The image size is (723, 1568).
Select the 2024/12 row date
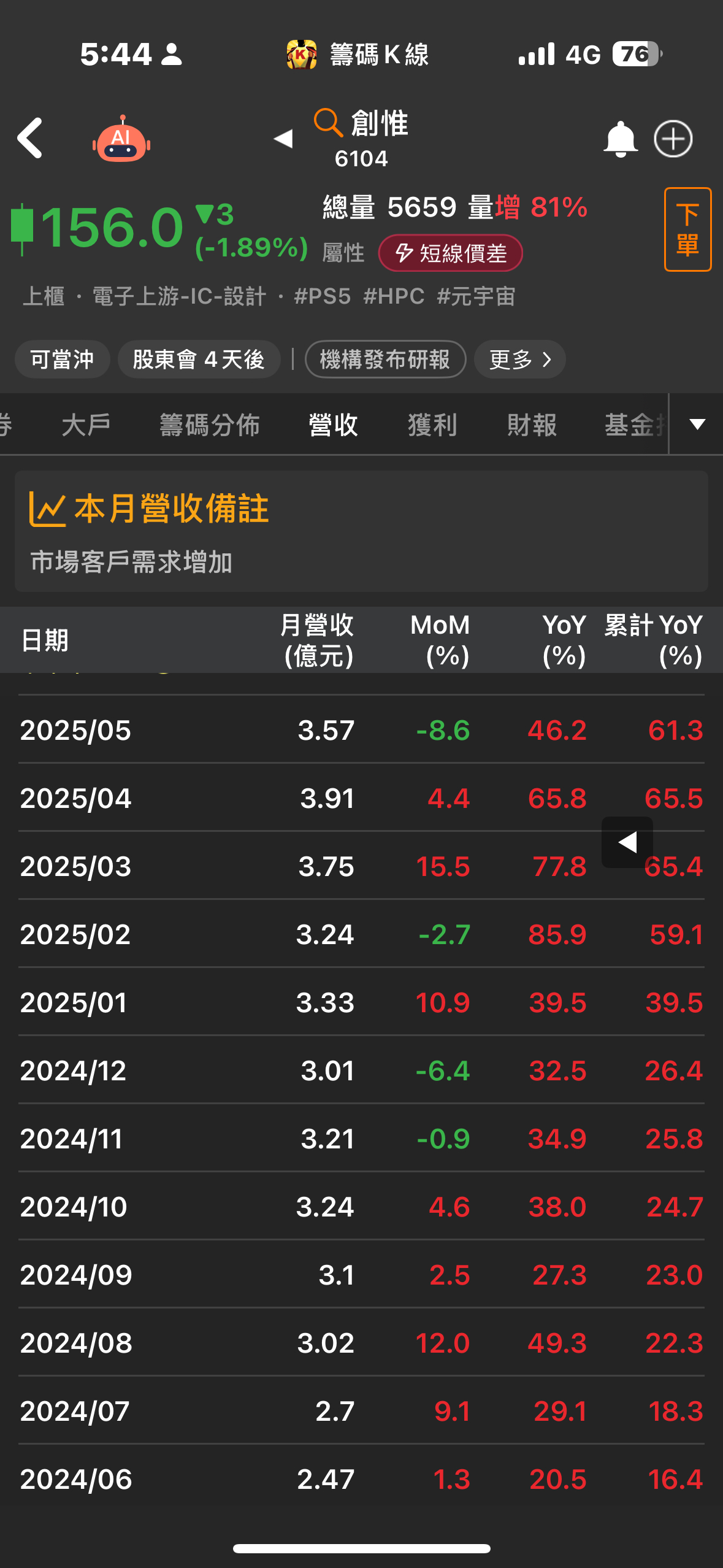click(73, 1070)
